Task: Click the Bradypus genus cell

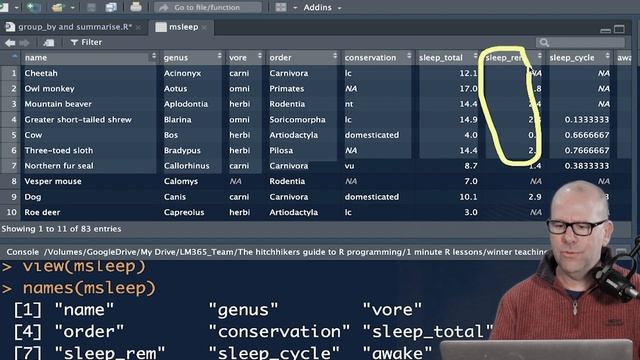Action: click(x=182, y=151)
